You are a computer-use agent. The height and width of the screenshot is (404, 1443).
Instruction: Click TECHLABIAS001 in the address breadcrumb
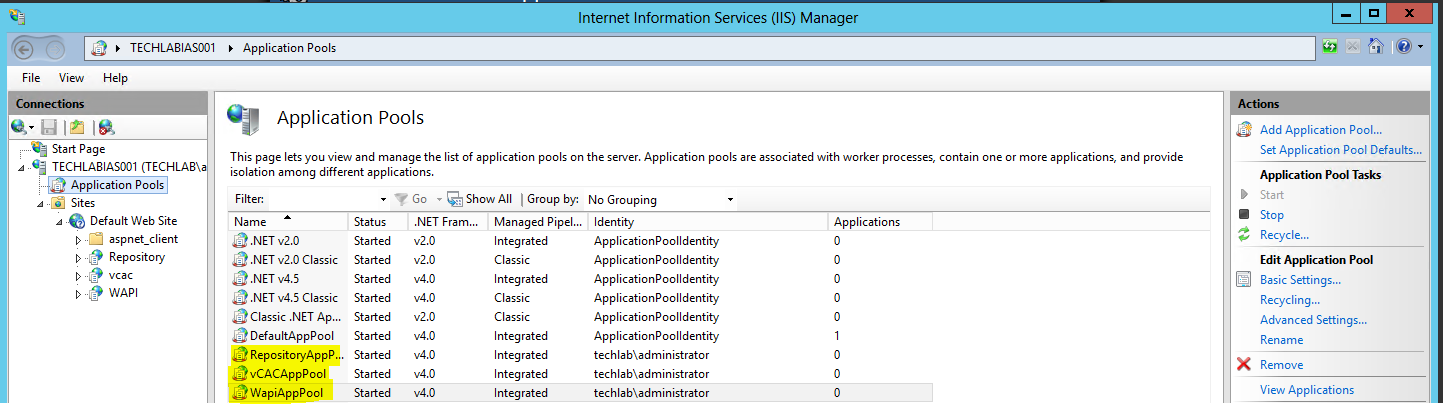(x=173, y=48)
